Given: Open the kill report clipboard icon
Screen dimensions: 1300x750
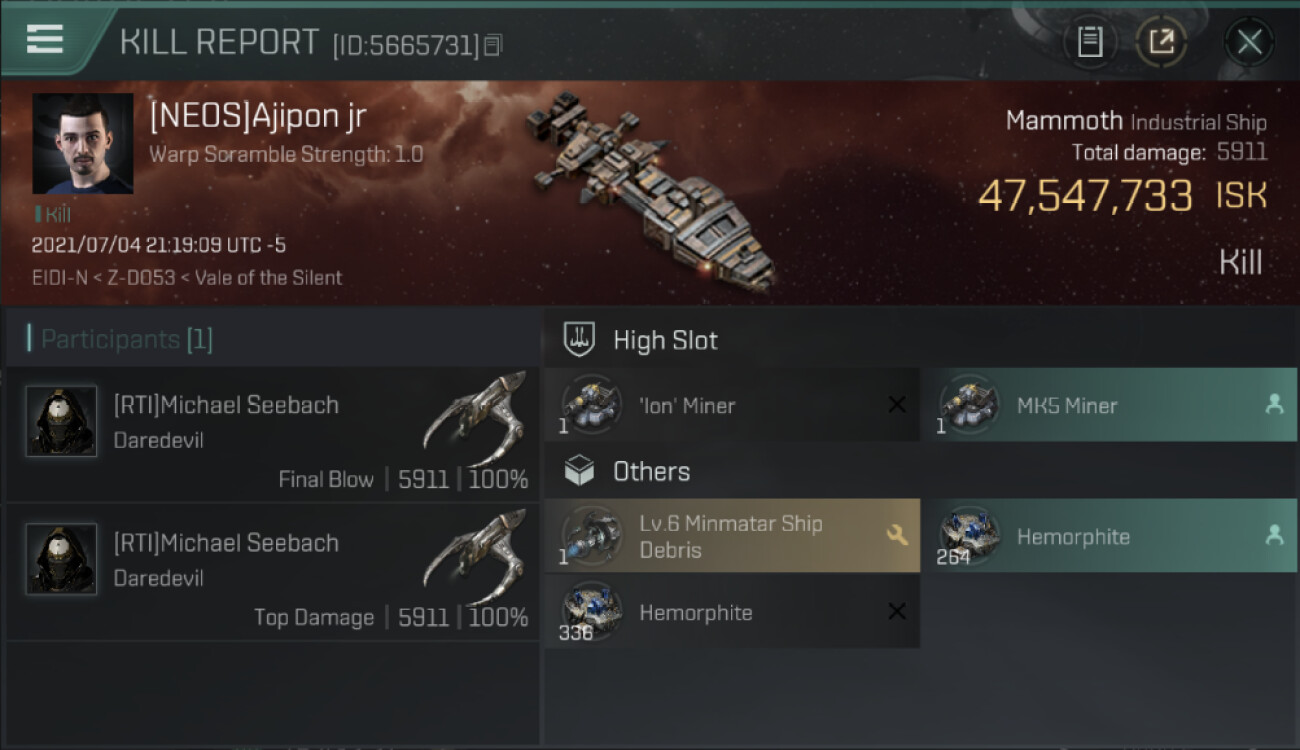Looking at the screenshot, I should coord(1090,42).
